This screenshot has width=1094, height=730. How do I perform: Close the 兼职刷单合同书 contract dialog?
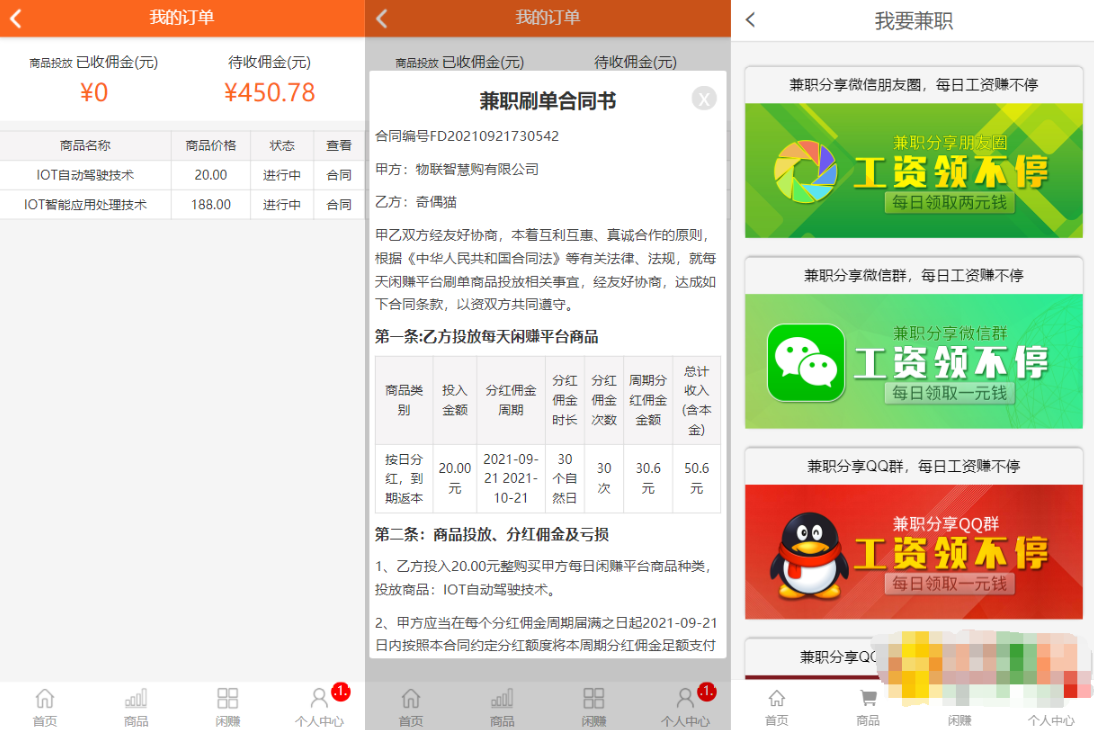pos(704,98)
